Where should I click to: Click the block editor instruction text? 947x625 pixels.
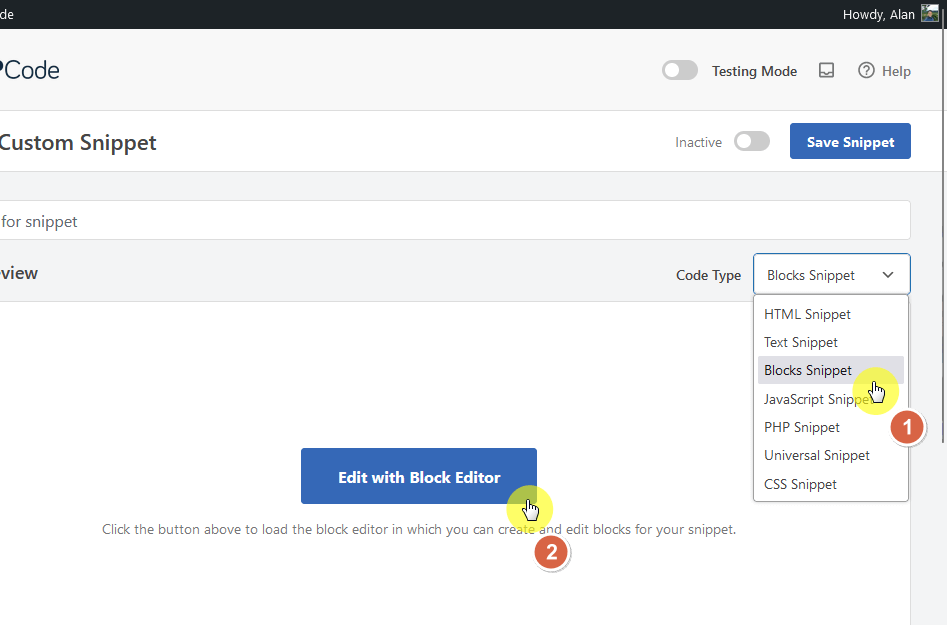coord(419,530)
